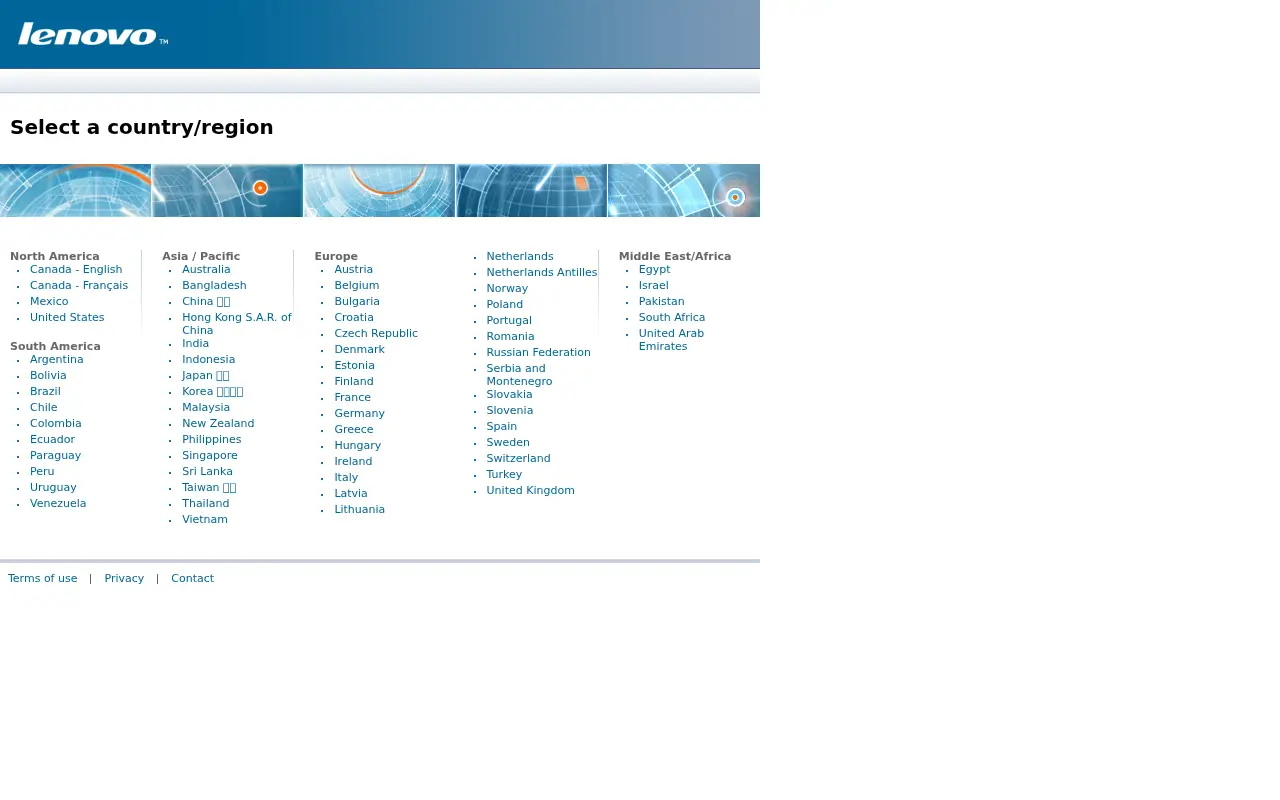The height and width of the screenshot is (800, 1280).
Task: Choose France
Action: point(352,397)
